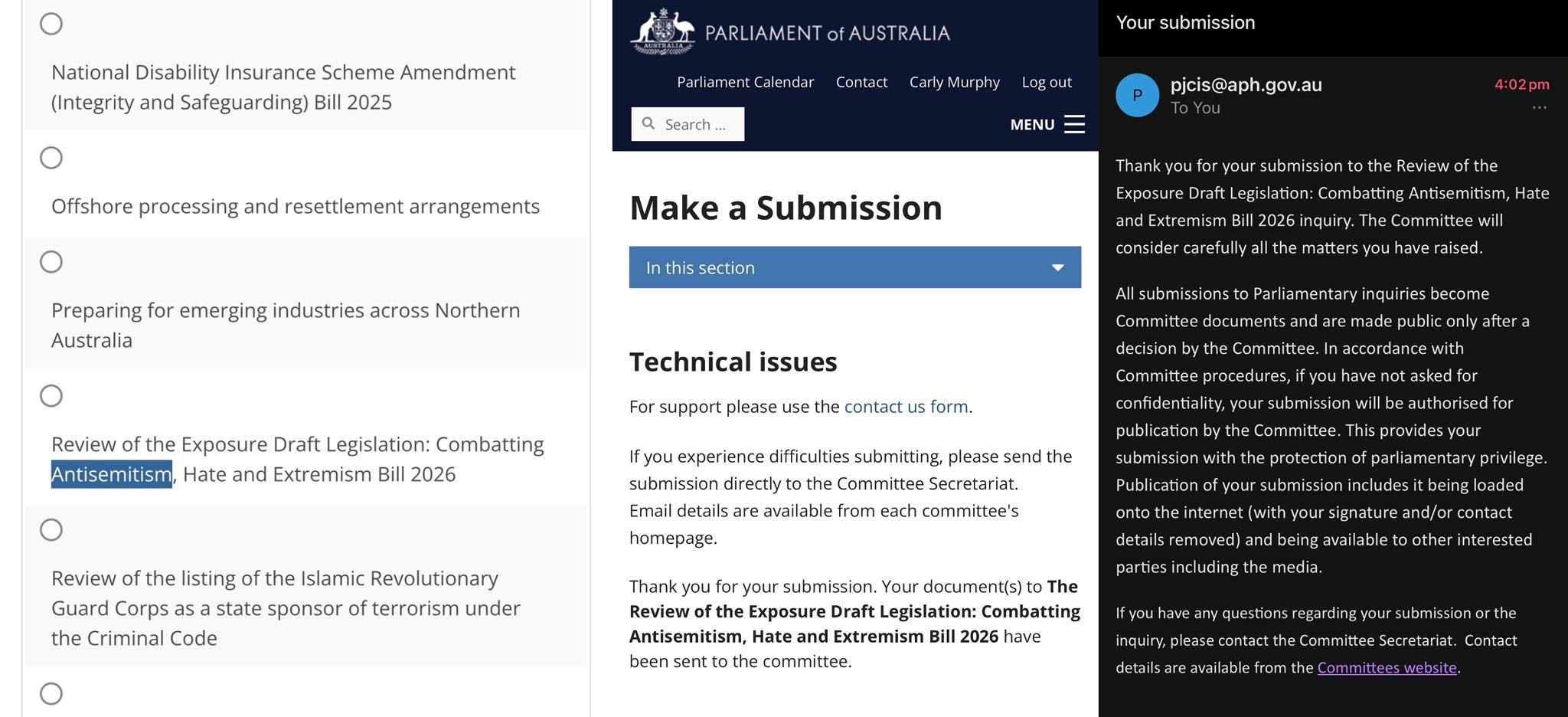
Task: Select the radio button above National Disability row
Action: tap(51, 24)
